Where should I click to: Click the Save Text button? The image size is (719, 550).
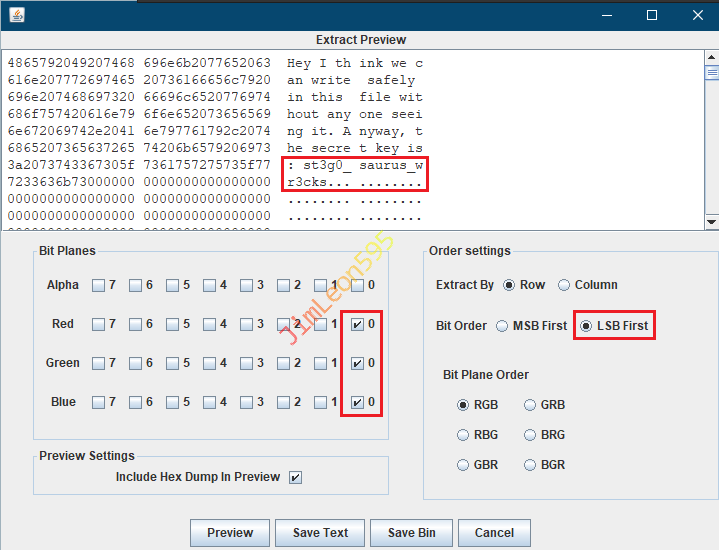click(x=320, y=533)
